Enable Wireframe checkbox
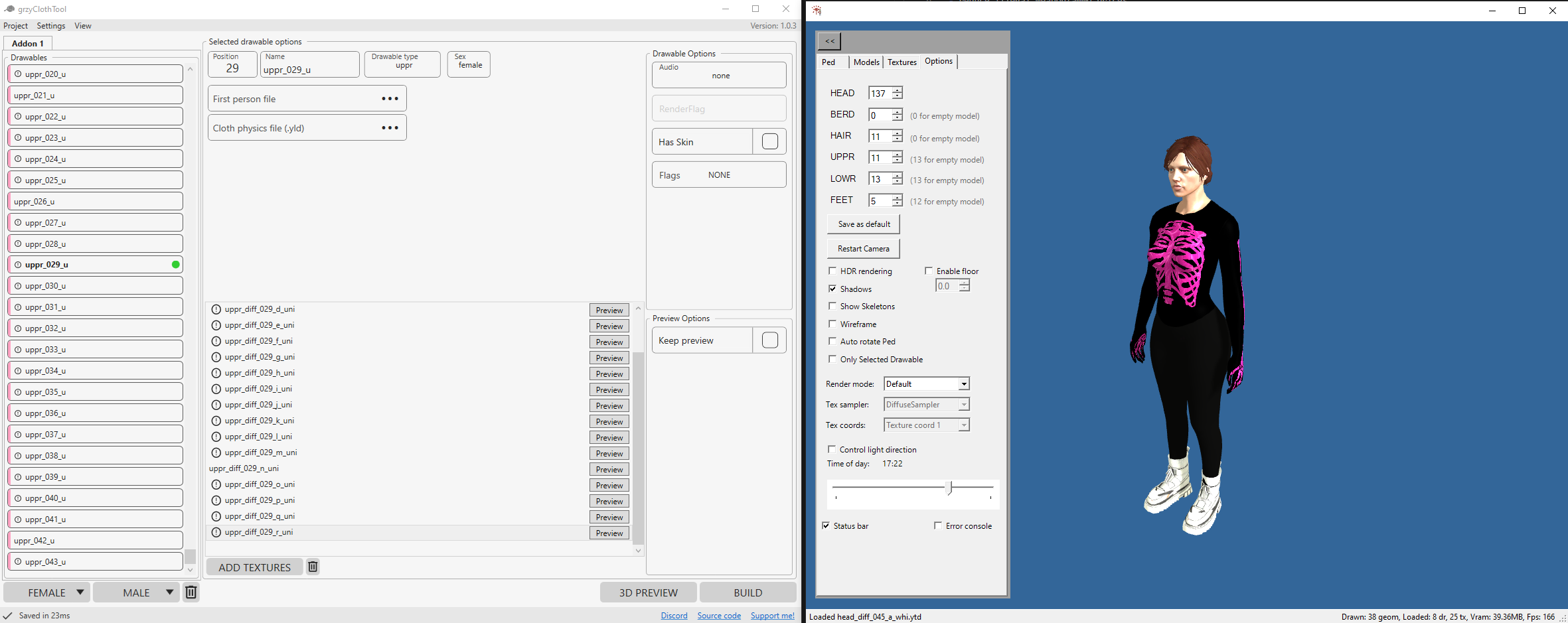Viewport: 1568px width, 623px height. pos(832,324)
